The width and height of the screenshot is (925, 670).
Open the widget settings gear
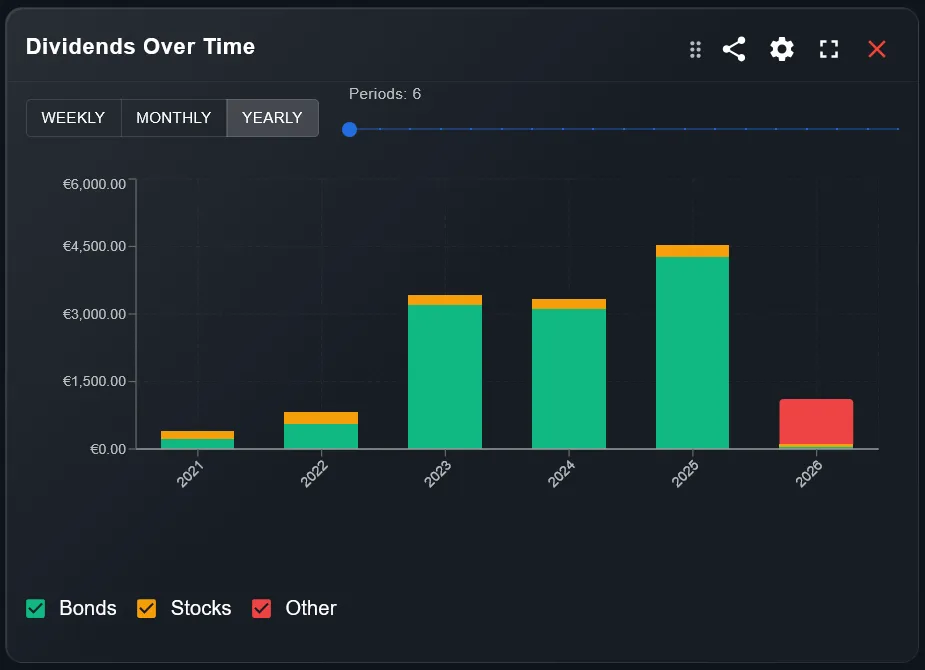(781, 48)
